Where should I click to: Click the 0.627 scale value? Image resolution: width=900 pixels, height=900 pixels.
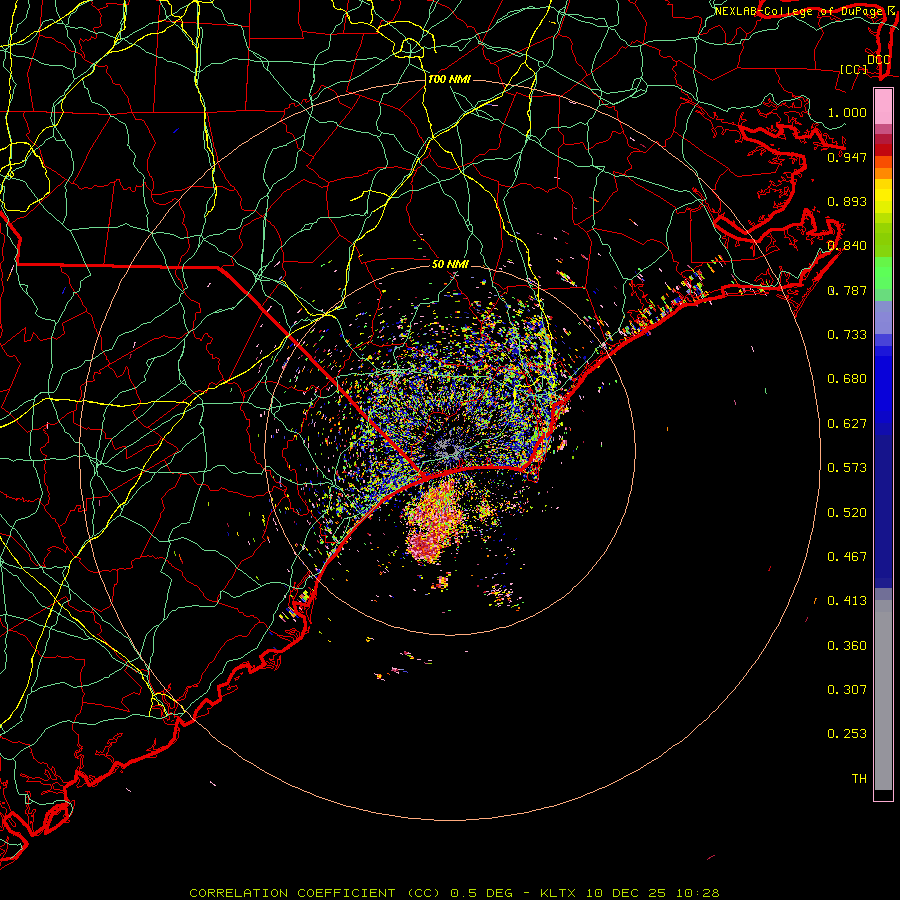(847, 424)
